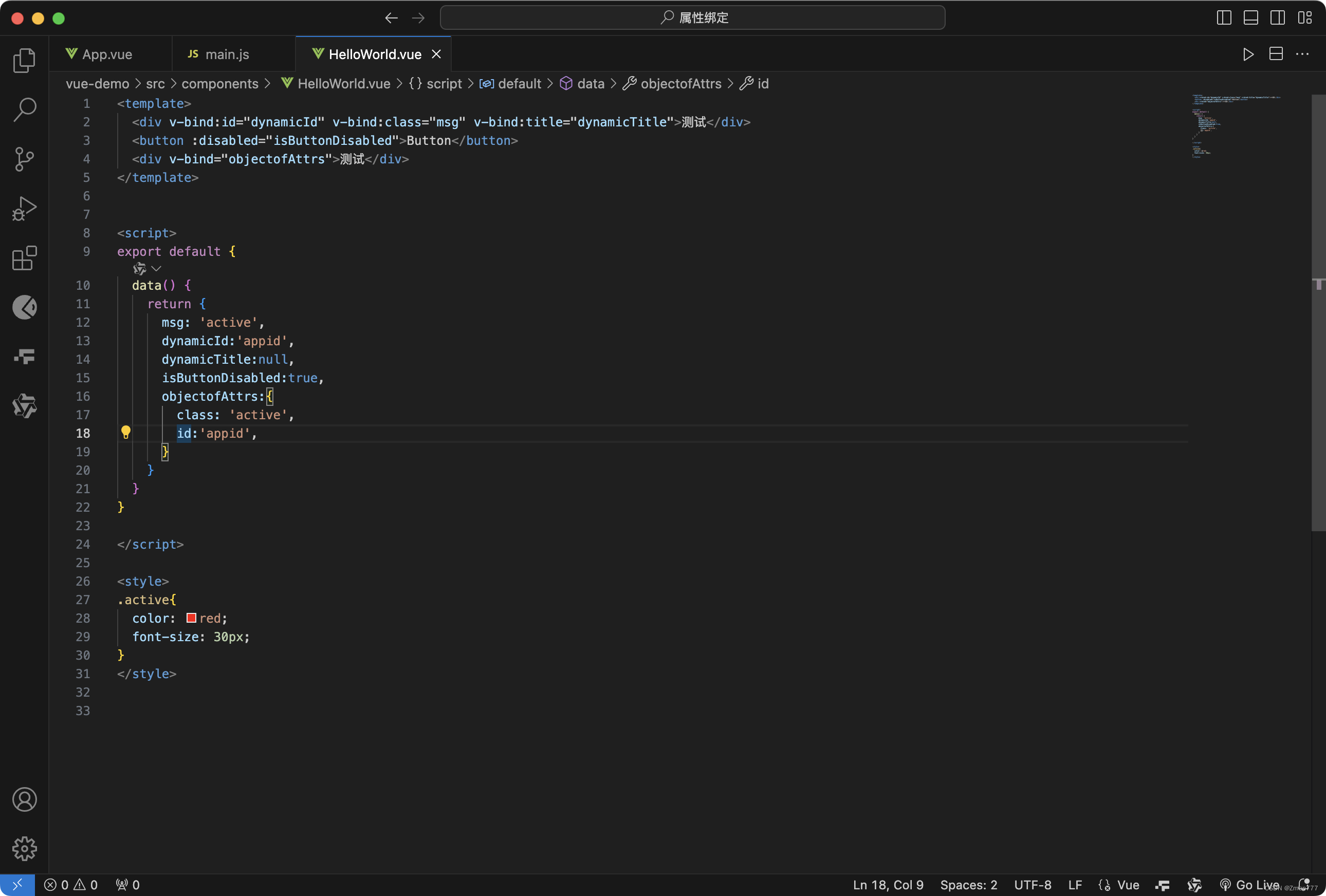Click the red color swatch on line 28
This screenshot has width=1326, height=896.
click(x=191, y=618)
